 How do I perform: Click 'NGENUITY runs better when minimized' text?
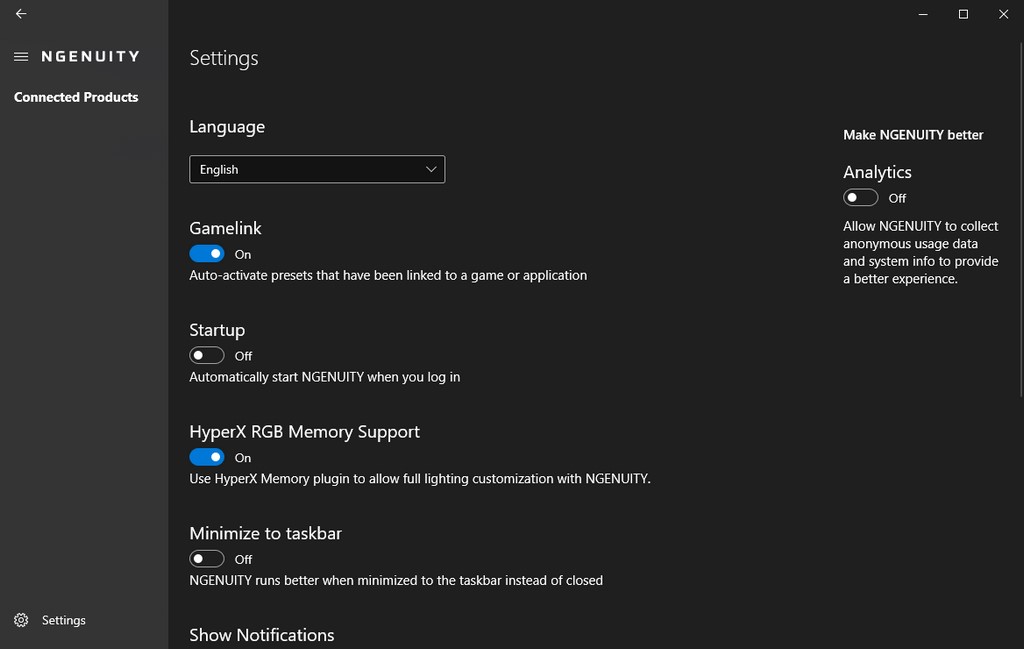click(396, 580)
